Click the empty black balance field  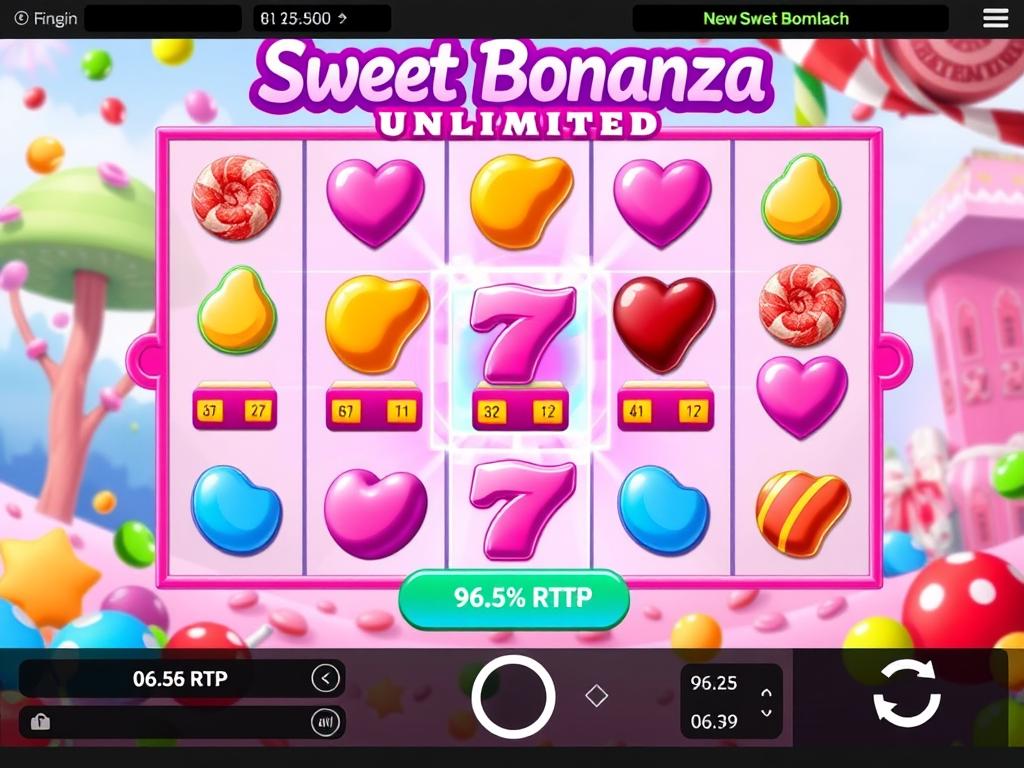pos(163,18)
